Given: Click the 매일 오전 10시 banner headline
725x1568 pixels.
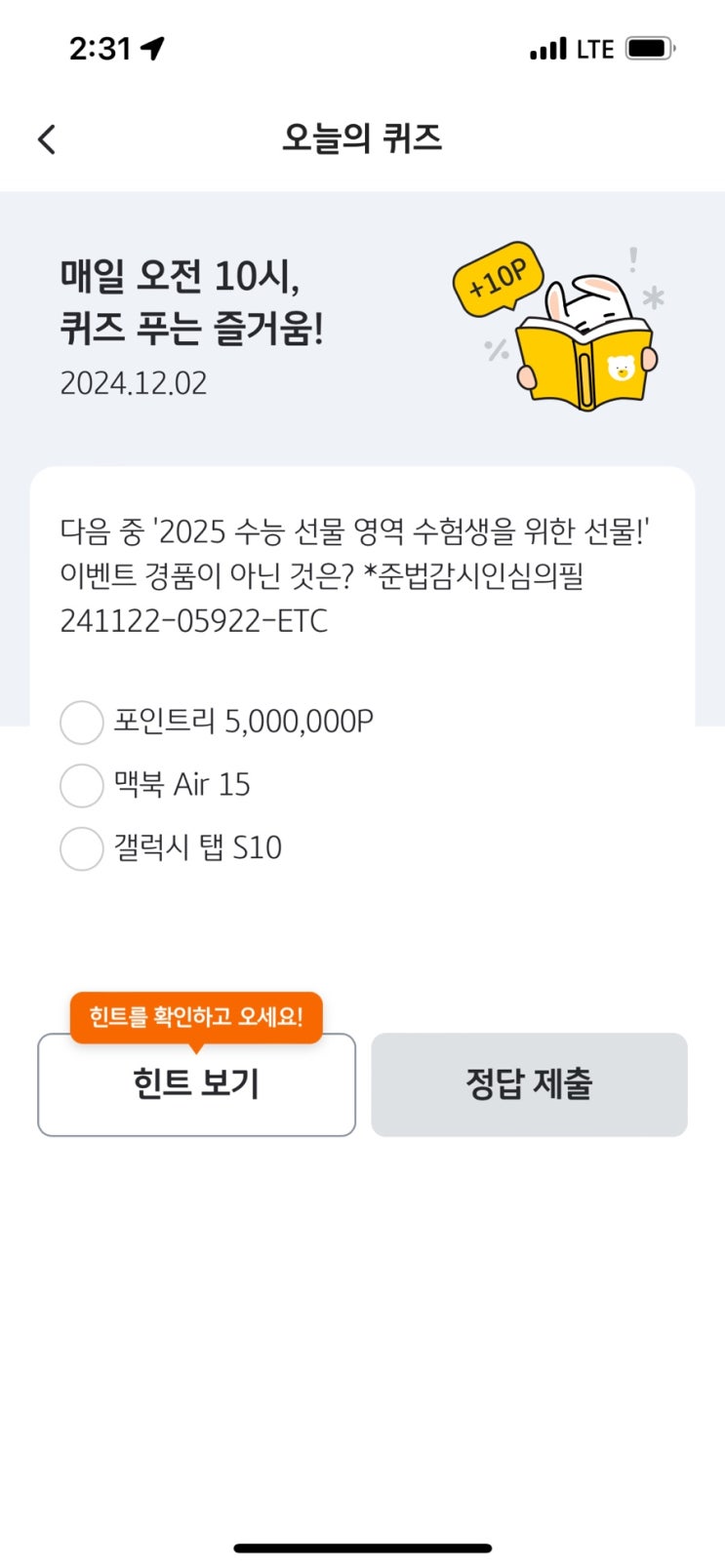Looking at the screenshot, I should click(191, 301).
